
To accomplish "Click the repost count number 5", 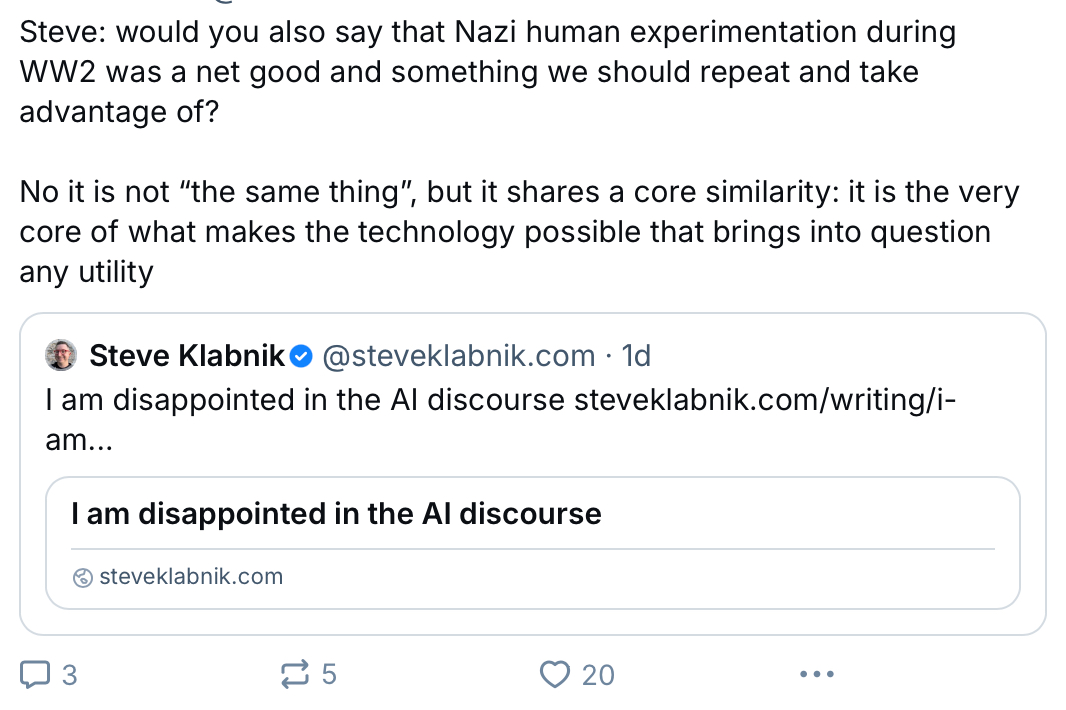I will pyautogui.click(x=329, y=675).
